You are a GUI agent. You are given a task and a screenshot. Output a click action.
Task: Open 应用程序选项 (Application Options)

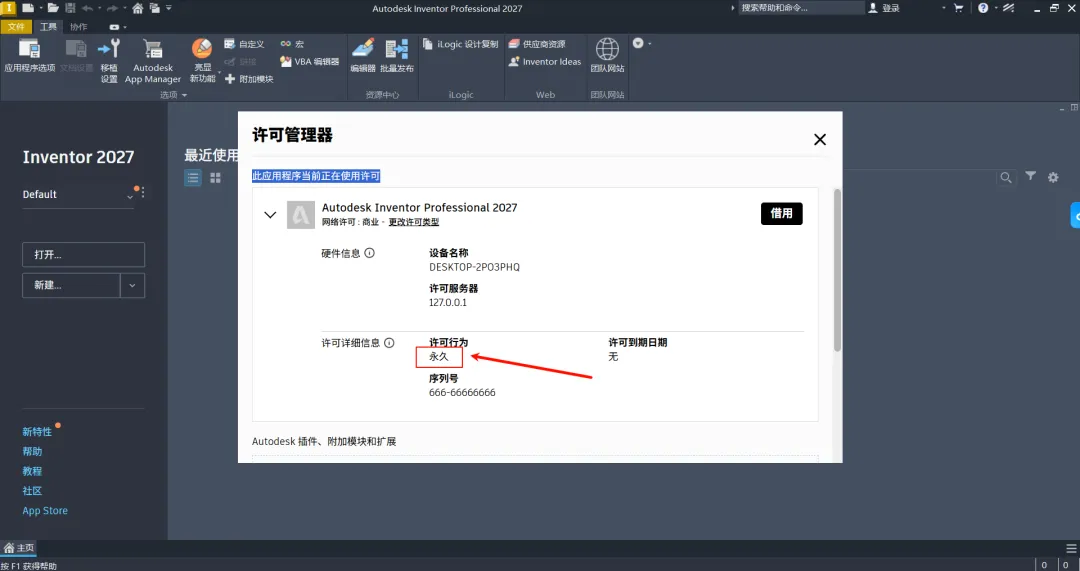point(30,56)
